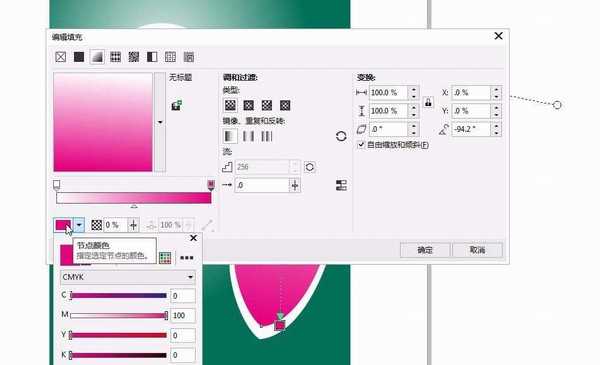Click the M magenta slider
This screenshot has width=600, height=365.
(x=119, y=315)
